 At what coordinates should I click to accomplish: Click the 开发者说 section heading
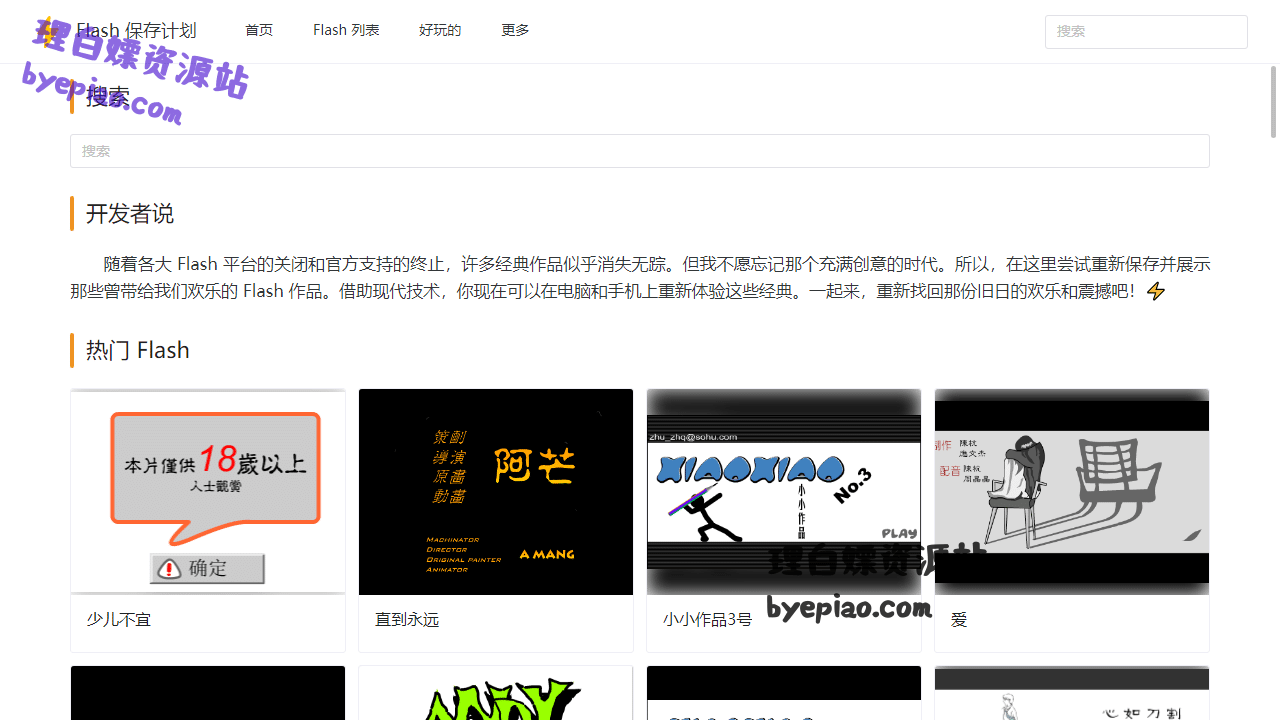[130, 214]
